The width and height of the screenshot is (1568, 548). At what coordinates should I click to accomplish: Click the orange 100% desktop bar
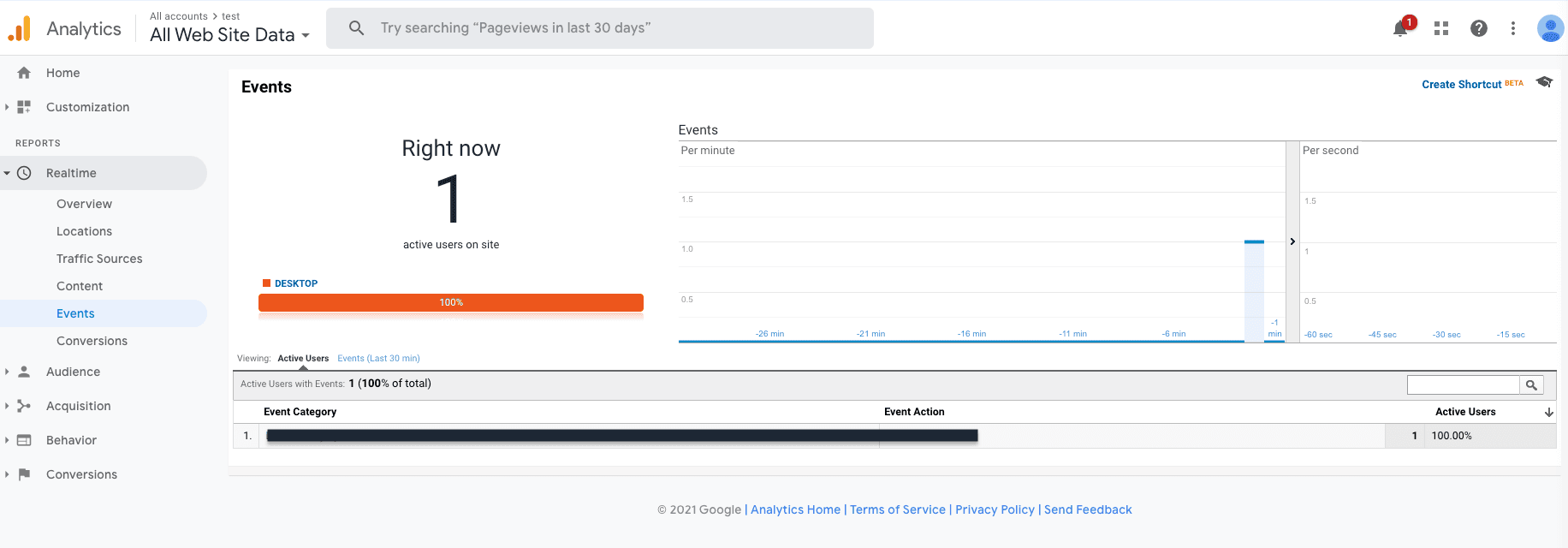(x=451, y=302)
